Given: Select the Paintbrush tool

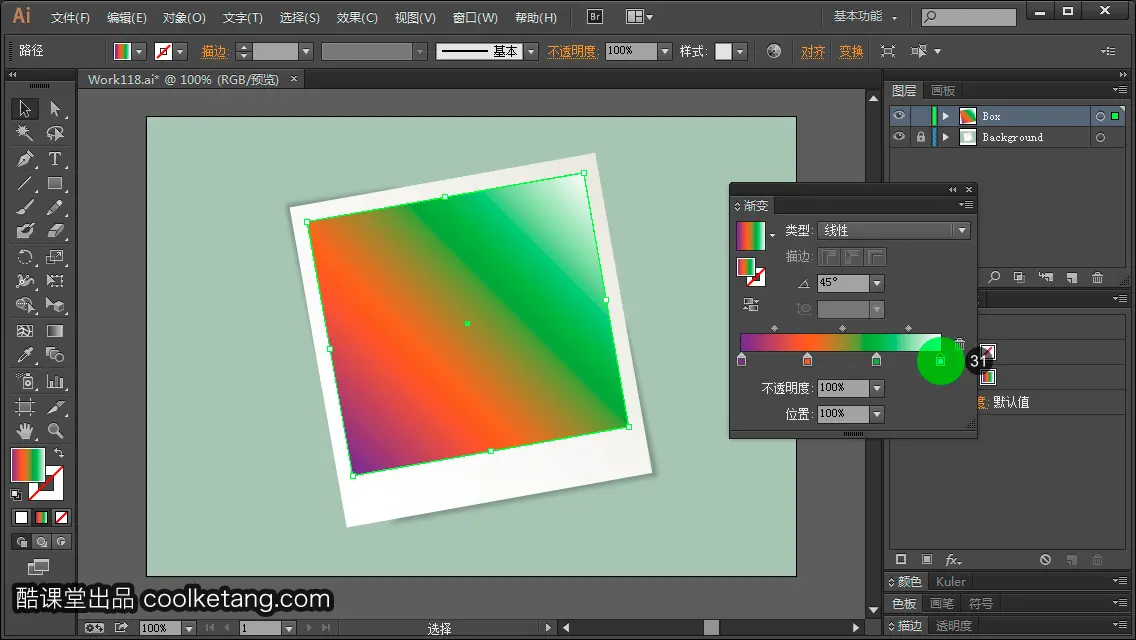Looking at the screenshot, I should click(25, 208).
